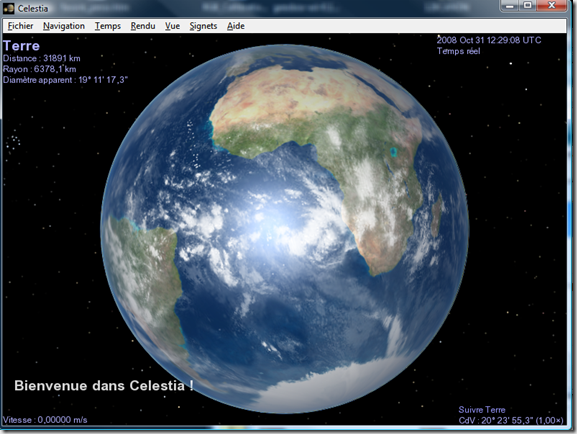577x434 pixels.
Task: Click the star cluster left of Earth
Action: (13, 142)
